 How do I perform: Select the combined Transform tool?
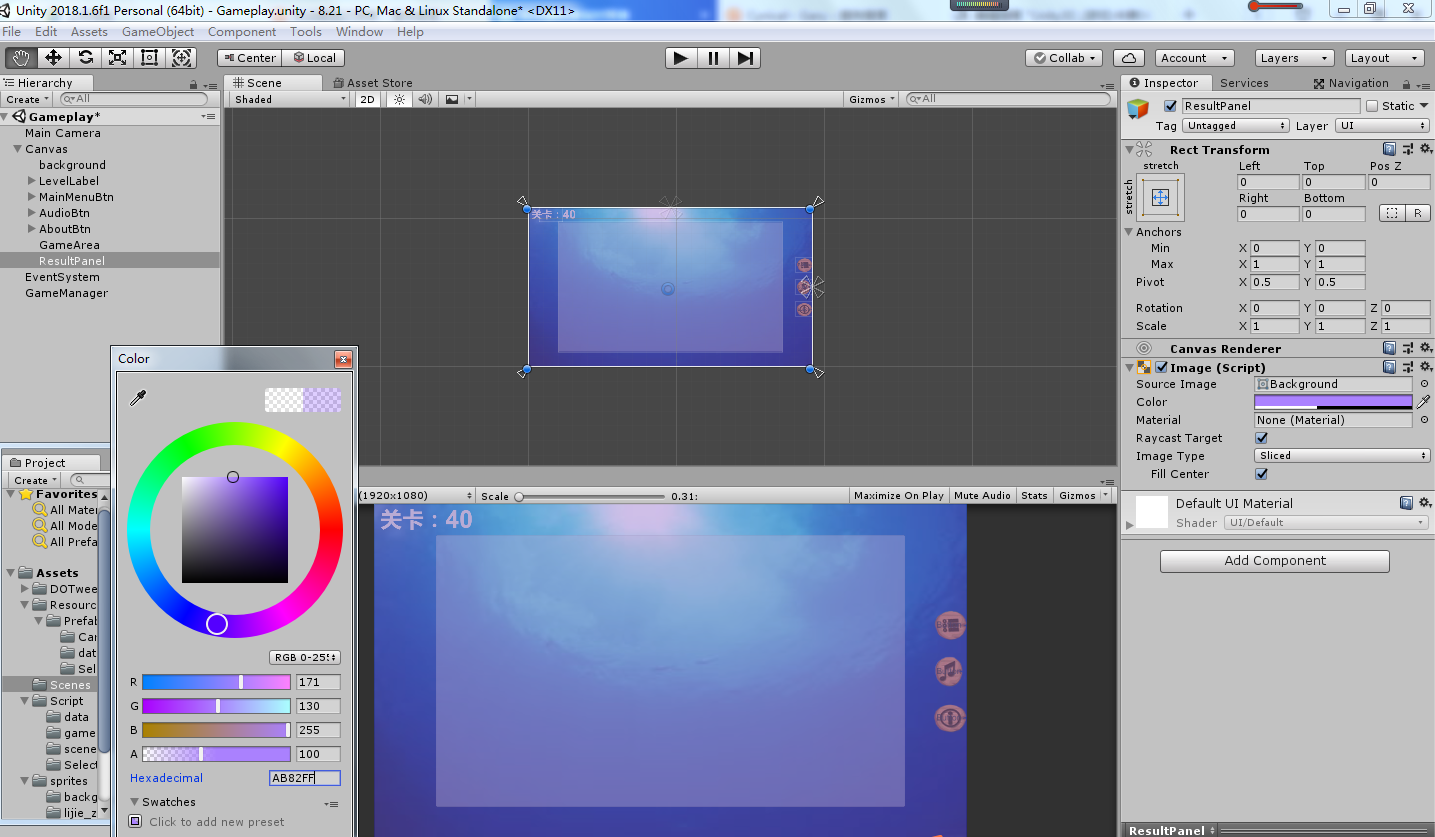[x=181, y=58]
